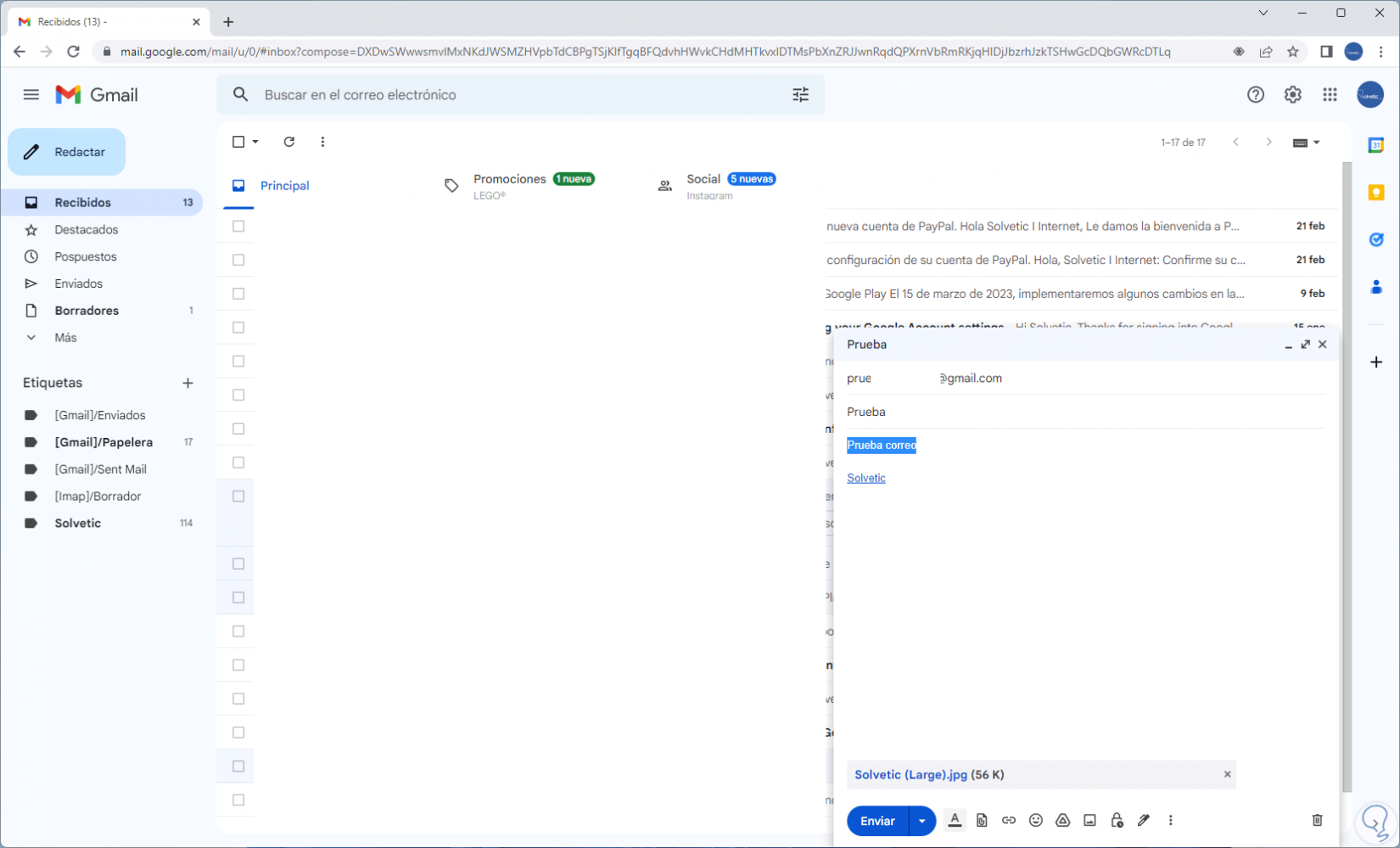Select the 21 feb PayPal 'nueva cuenta' message checkbox
The width and height of the screenshot is (1400, 848).
coord(238,227)
